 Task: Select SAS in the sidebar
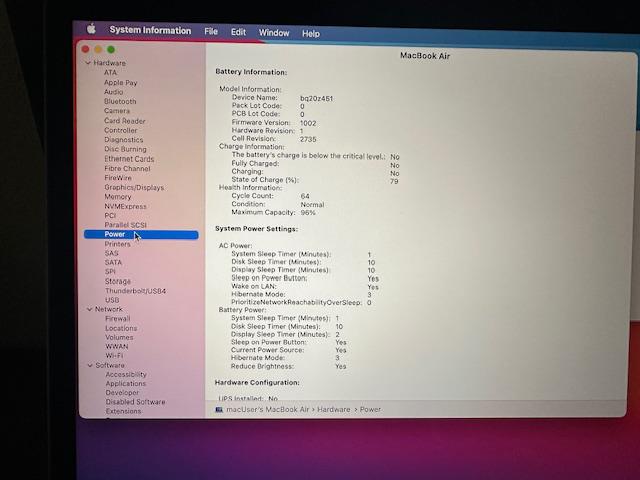click(111, 253)
